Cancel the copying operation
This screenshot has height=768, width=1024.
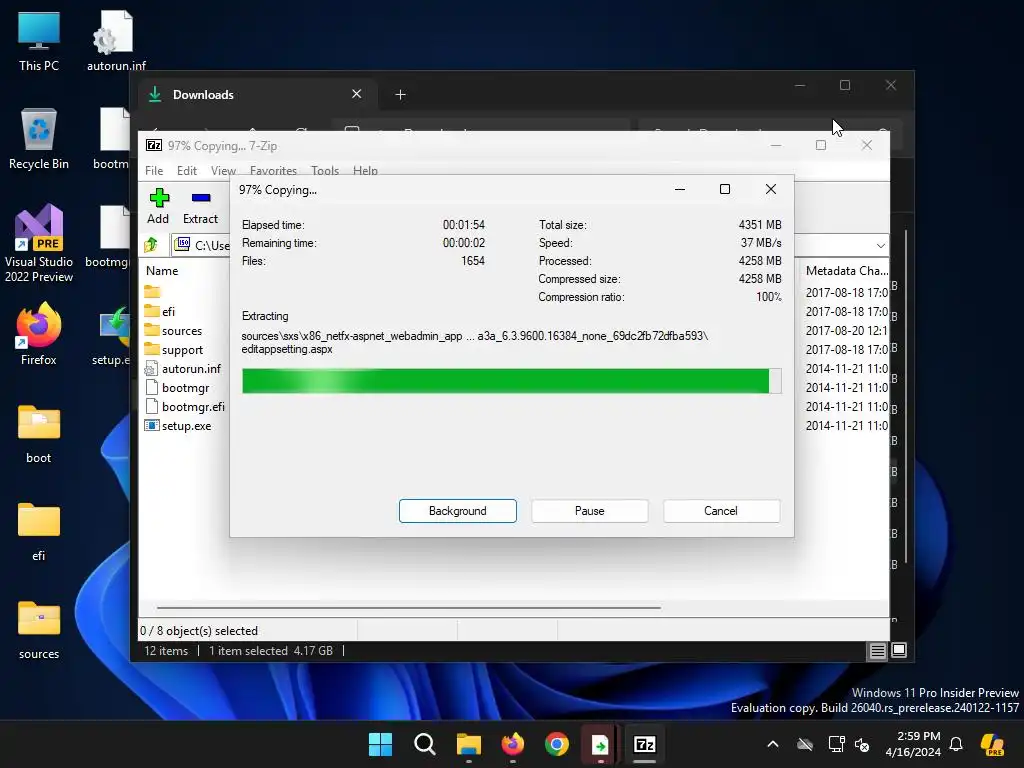(x=721, y=511)
